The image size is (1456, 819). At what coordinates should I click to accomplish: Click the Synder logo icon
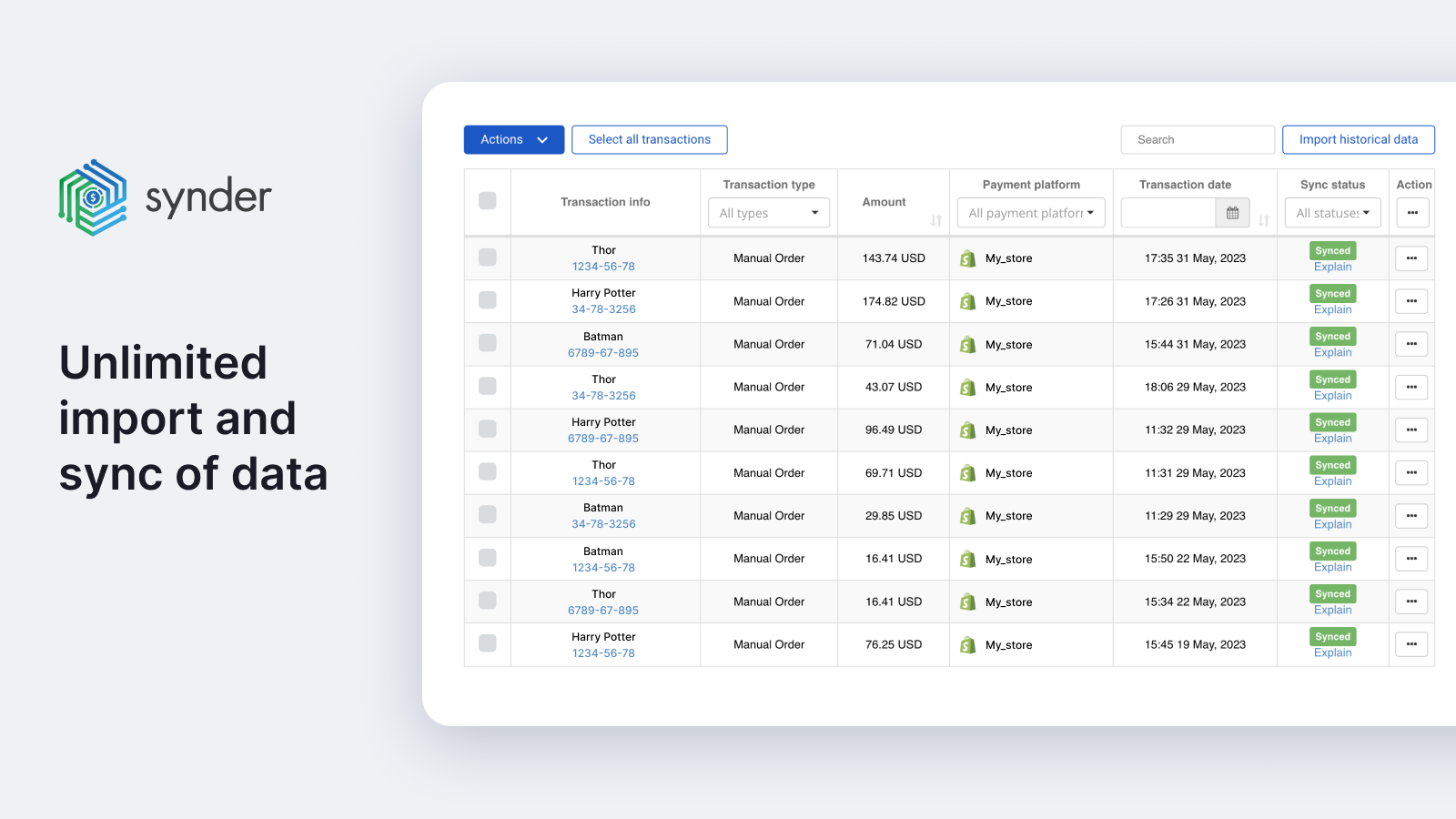92,197
